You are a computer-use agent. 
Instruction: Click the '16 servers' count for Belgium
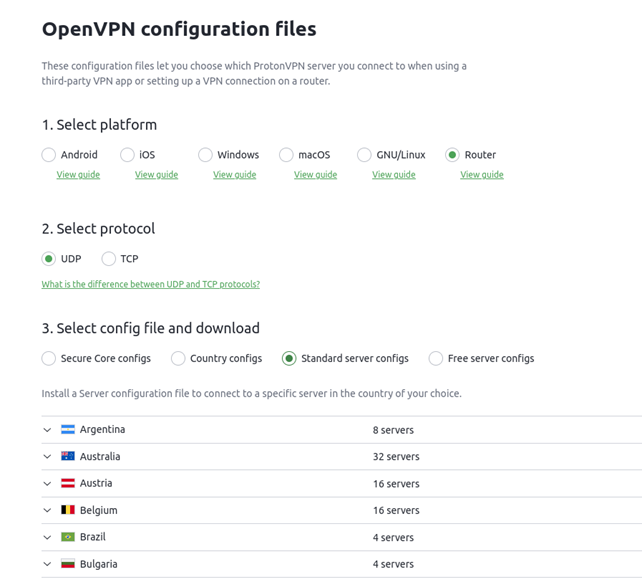pyautogui.click(x=396, y=511)
